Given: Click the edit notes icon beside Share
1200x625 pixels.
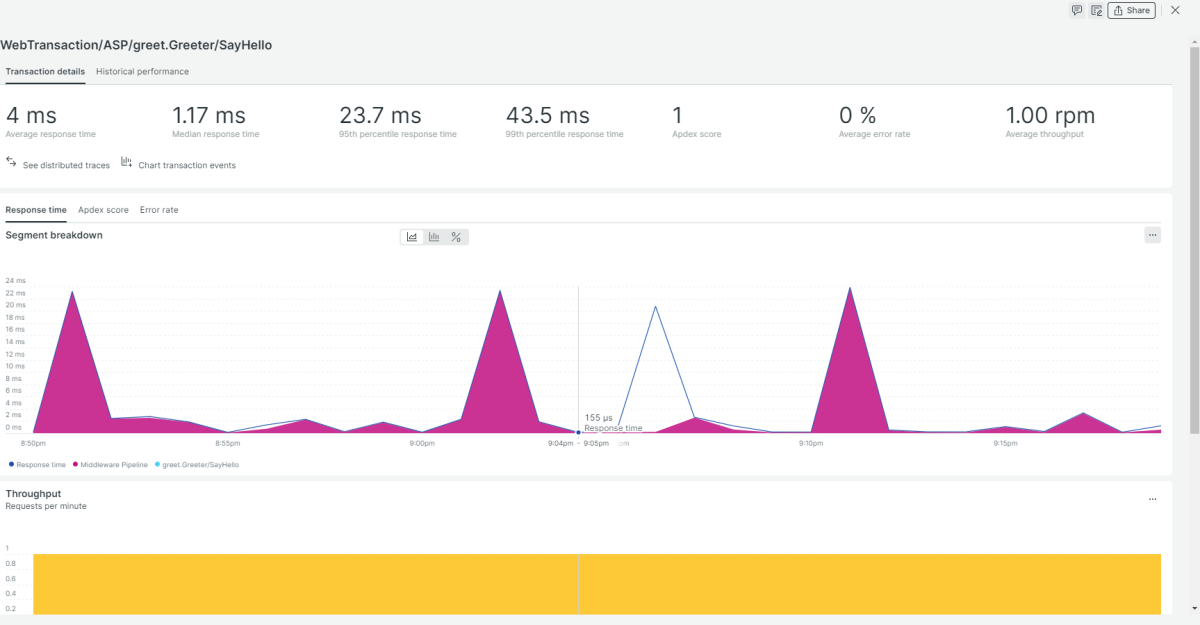Looking at the screenshot, I should (1096, 10).
